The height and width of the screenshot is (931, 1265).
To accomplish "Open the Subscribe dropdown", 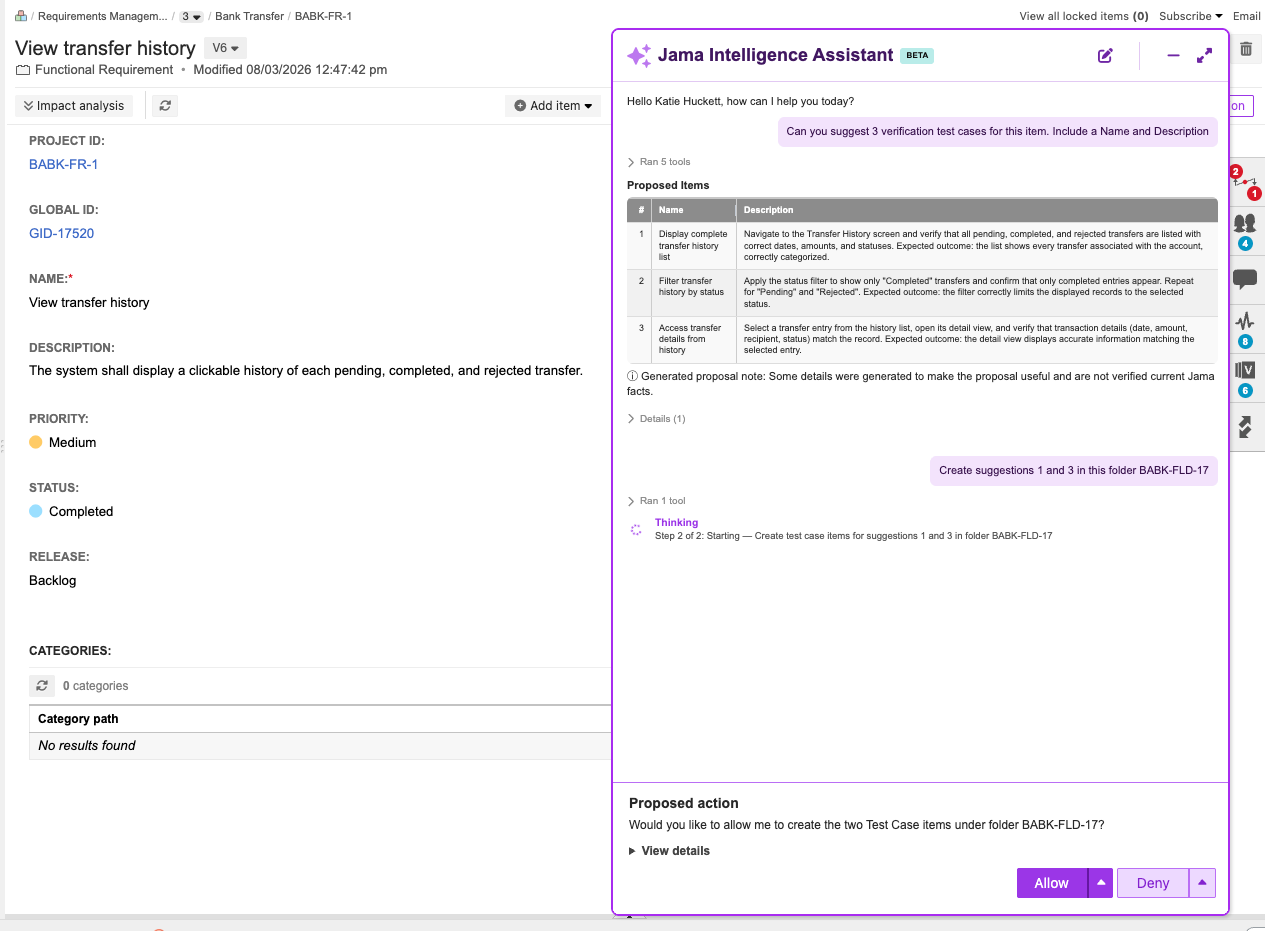I will click(x=1191, y=16).
